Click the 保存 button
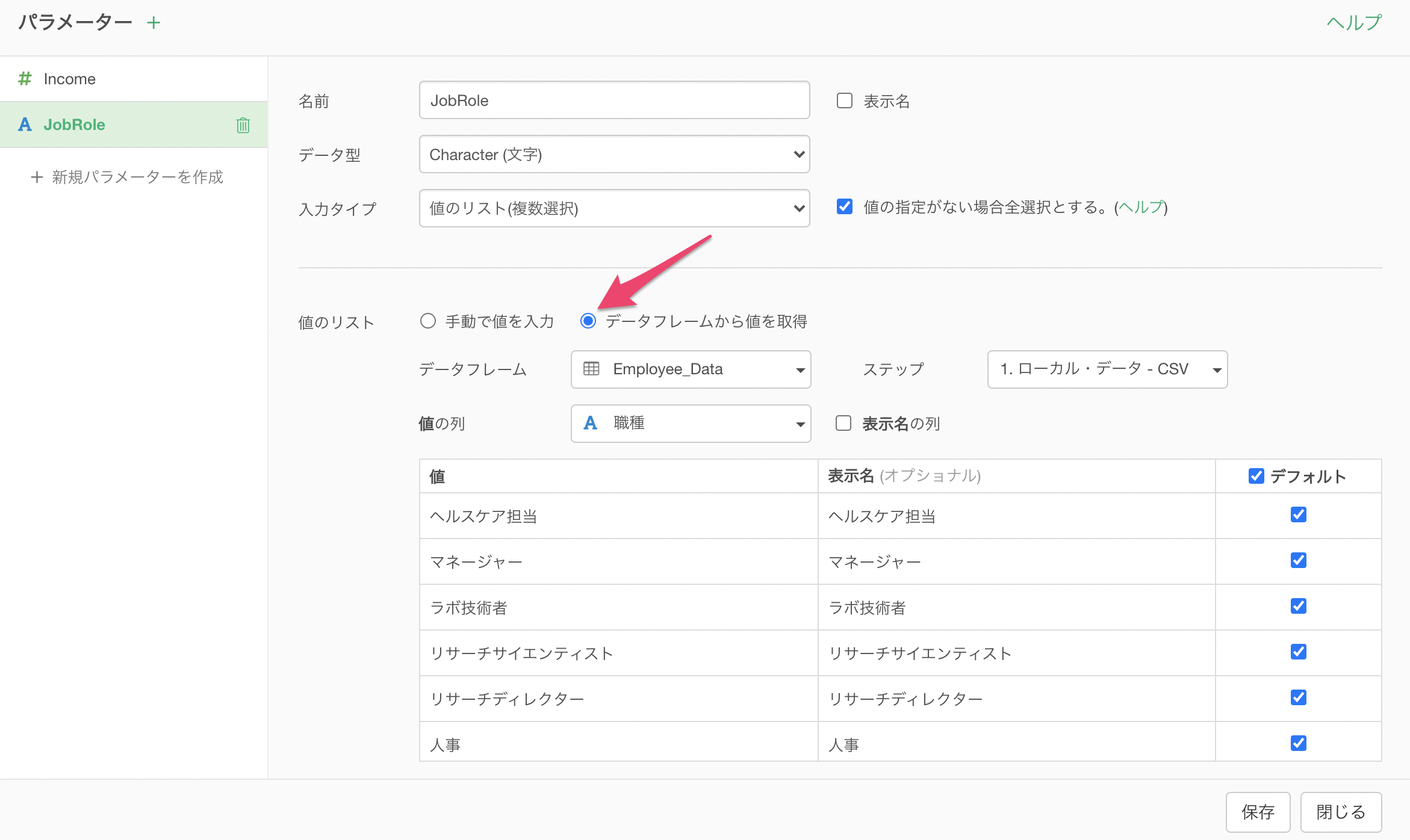The height and width of the screenshot is (840, 1410). [1258, 812]
